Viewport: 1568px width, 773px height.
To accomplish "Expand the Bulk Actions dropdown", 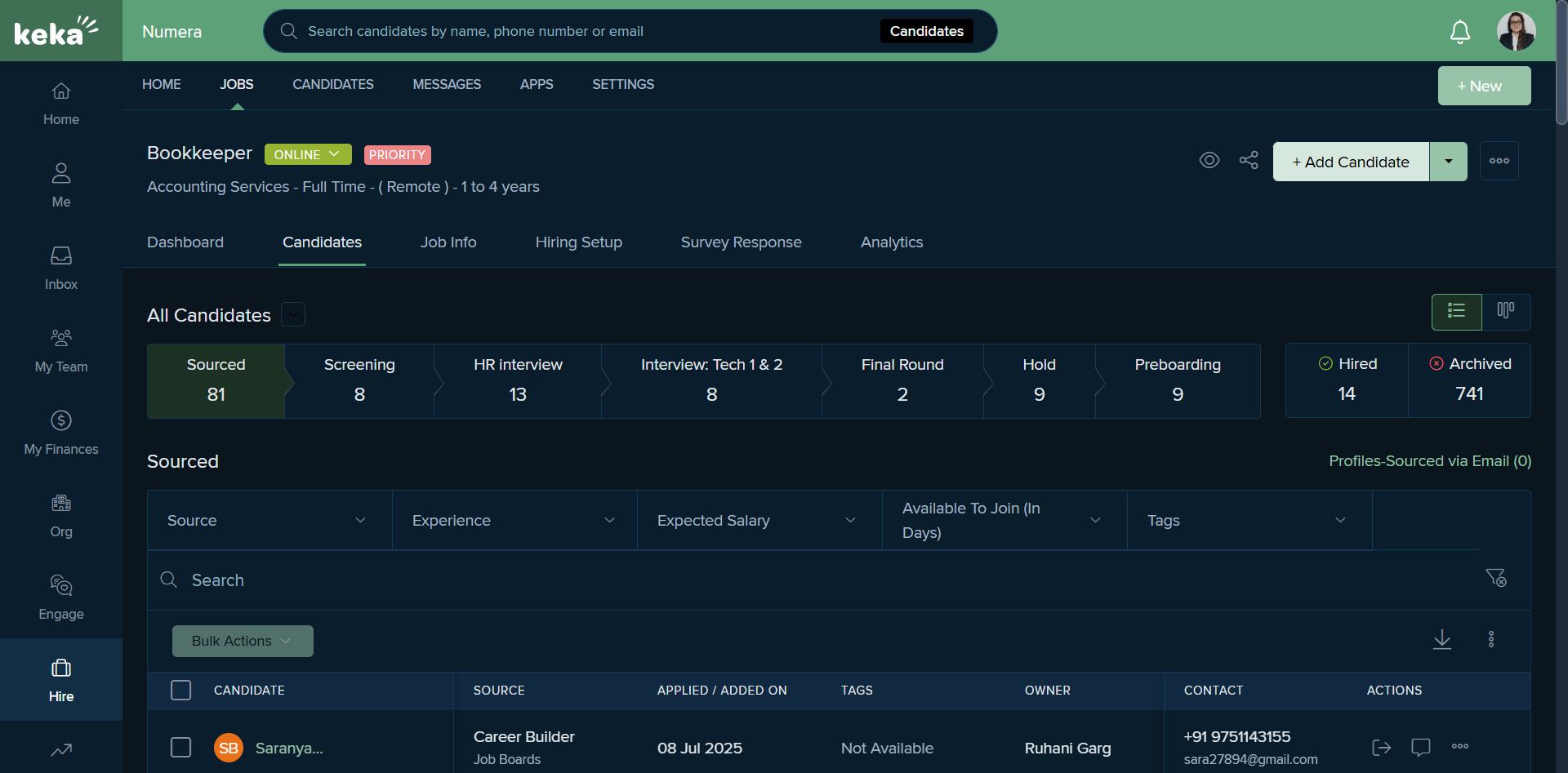I will (243, 641).
